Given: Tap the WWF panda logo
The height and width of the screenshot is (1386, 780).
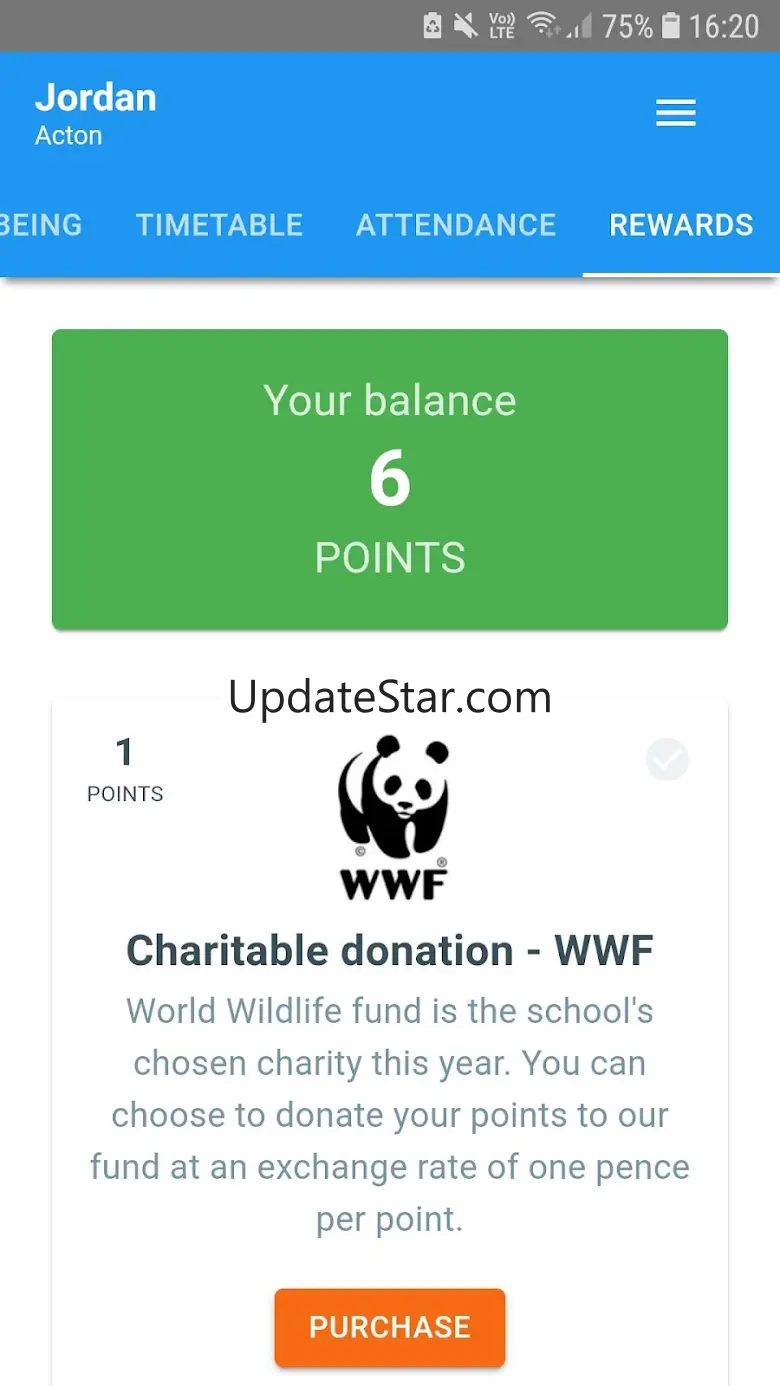Looking at the screenshot, I should pos(392,817).
